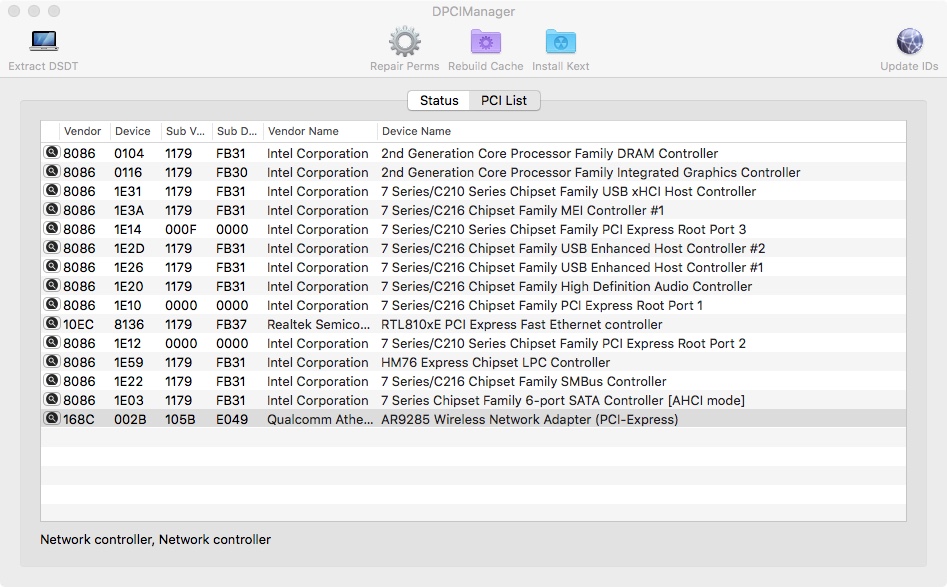
Task: Click the Update IDs globe icon
Action: 909,42
